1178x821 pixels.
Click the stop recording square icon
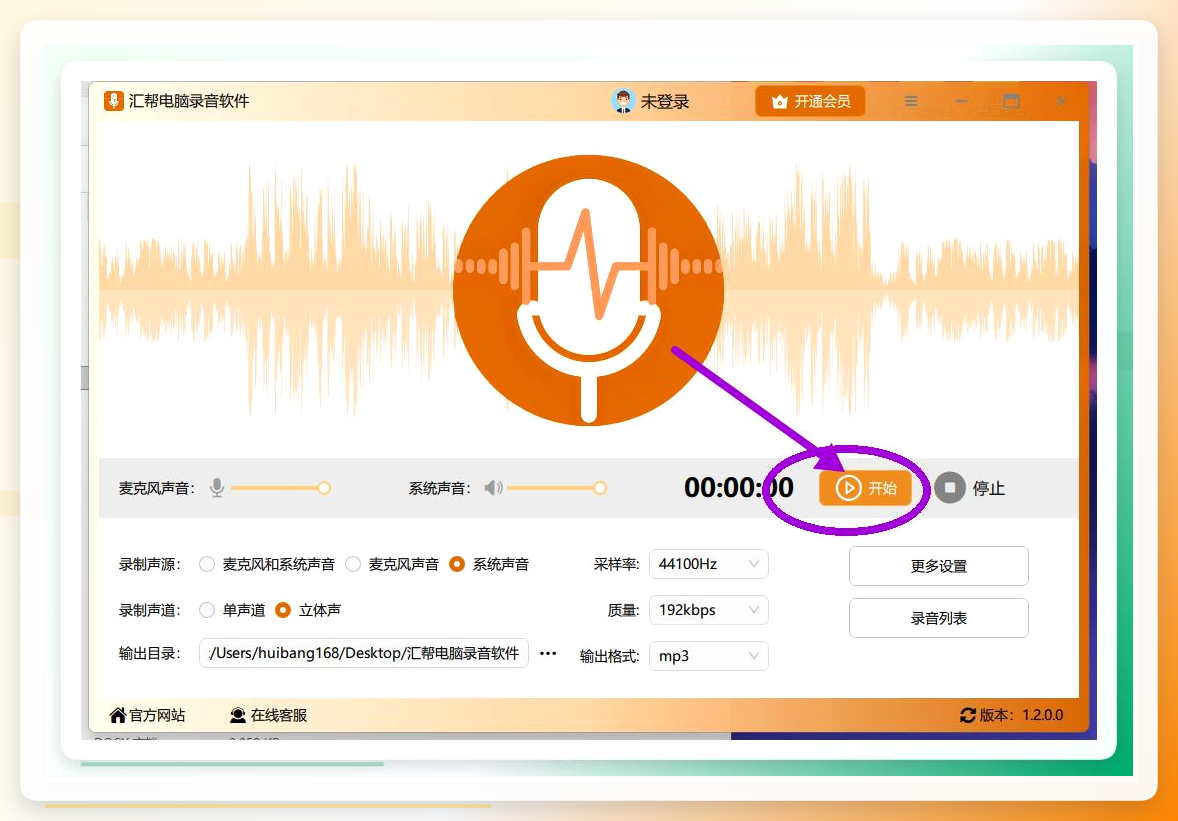pos(950,487)
